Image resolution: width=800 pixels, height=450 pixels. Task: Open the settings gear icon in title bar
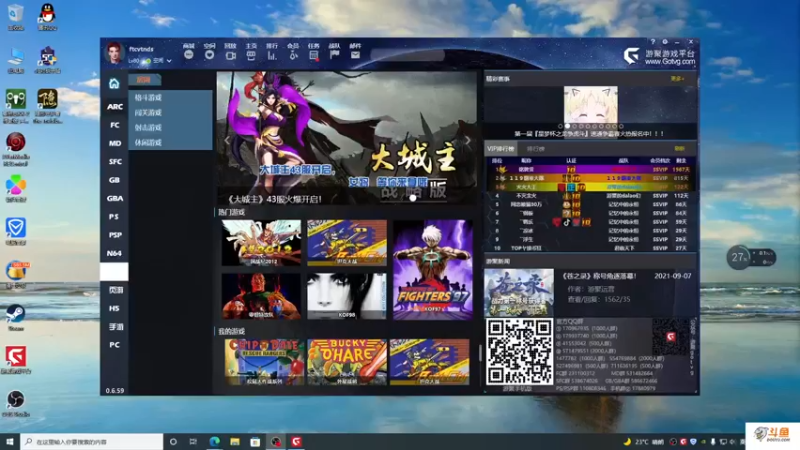665,42
